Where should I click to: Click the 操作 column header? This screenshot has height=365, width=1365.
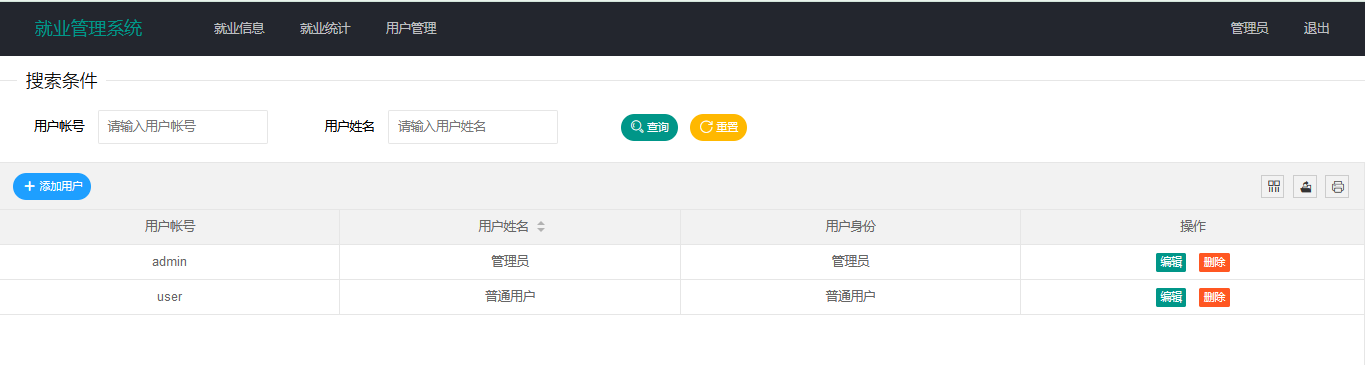pyautogui.click(x=1192, y=227)
